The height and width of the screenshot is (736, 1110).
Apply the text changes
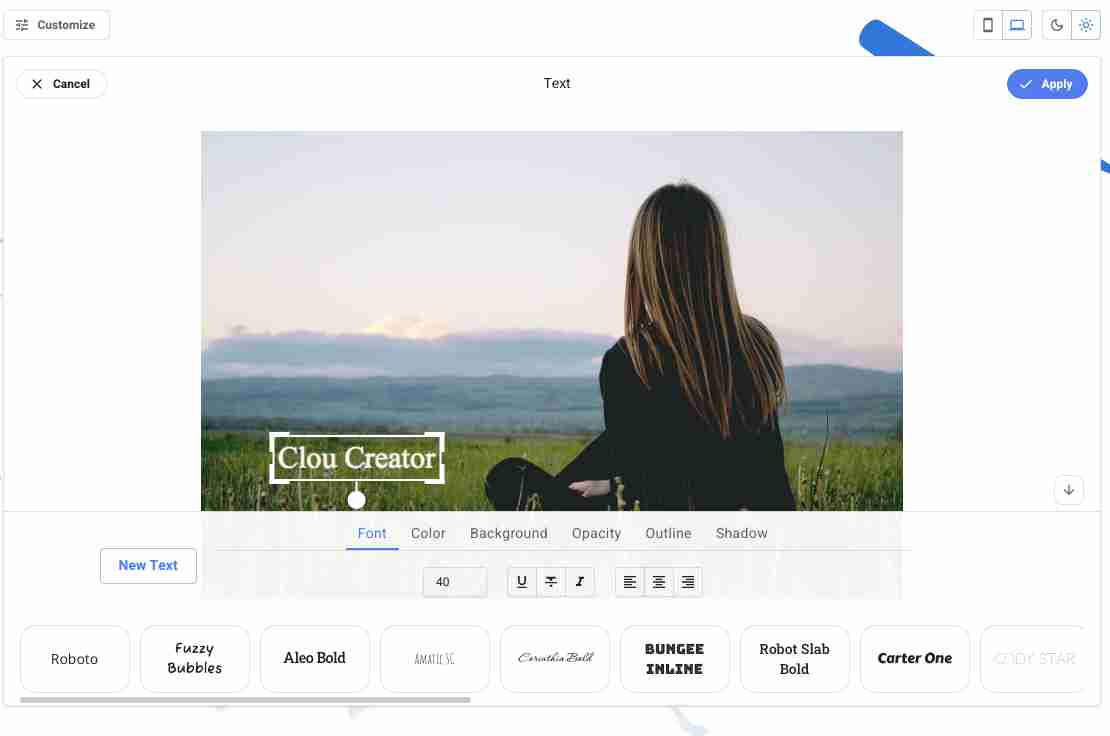tap(1047, 84)
